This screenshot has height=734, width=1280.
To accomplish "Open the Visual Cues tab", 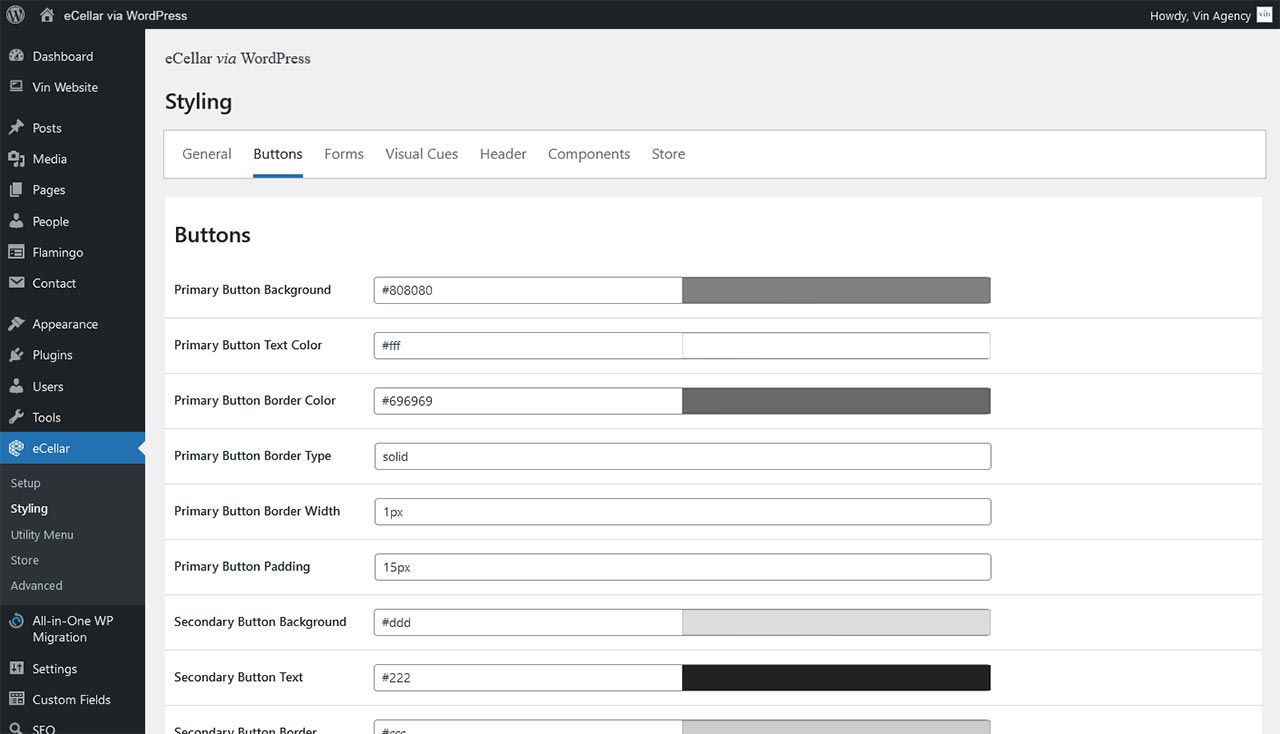I will [x=421, y=154].
